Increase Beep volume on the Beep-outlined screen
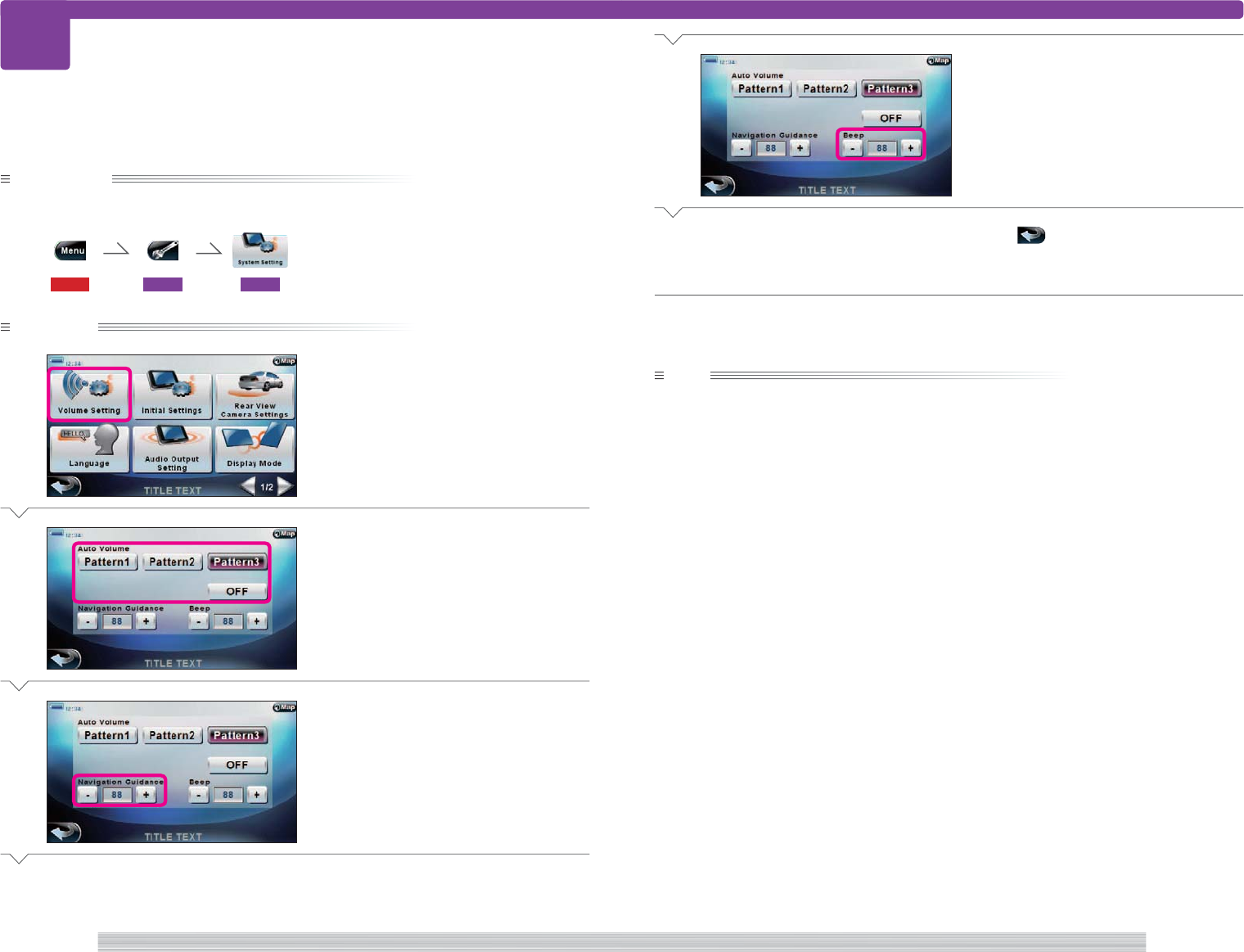Viewport: 1244px width, 952px height. tap(911, 148)
